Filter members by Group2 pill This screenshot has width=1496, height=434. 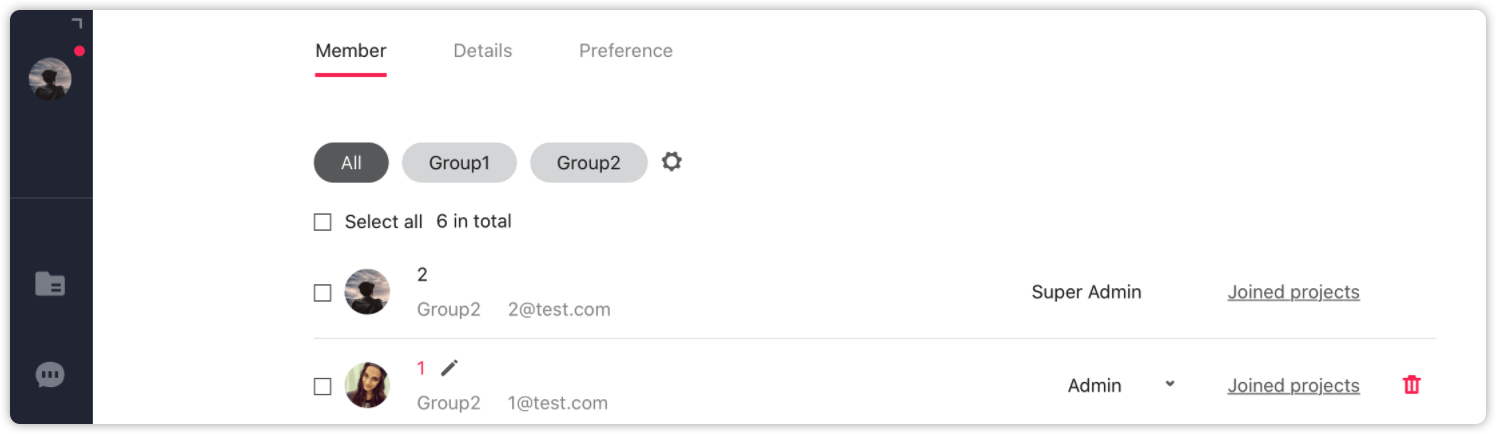click(589, 163)
